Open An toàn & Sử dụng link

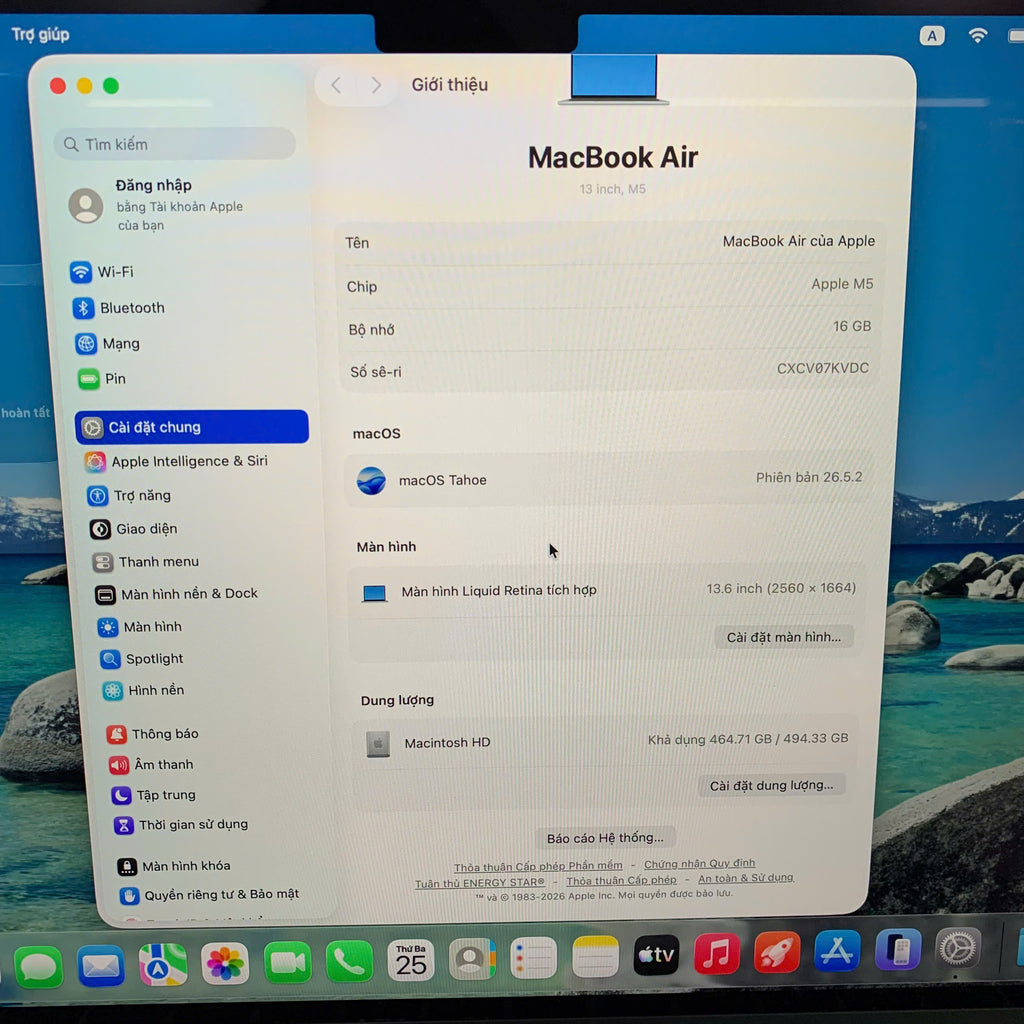click(x=746, y=878)
